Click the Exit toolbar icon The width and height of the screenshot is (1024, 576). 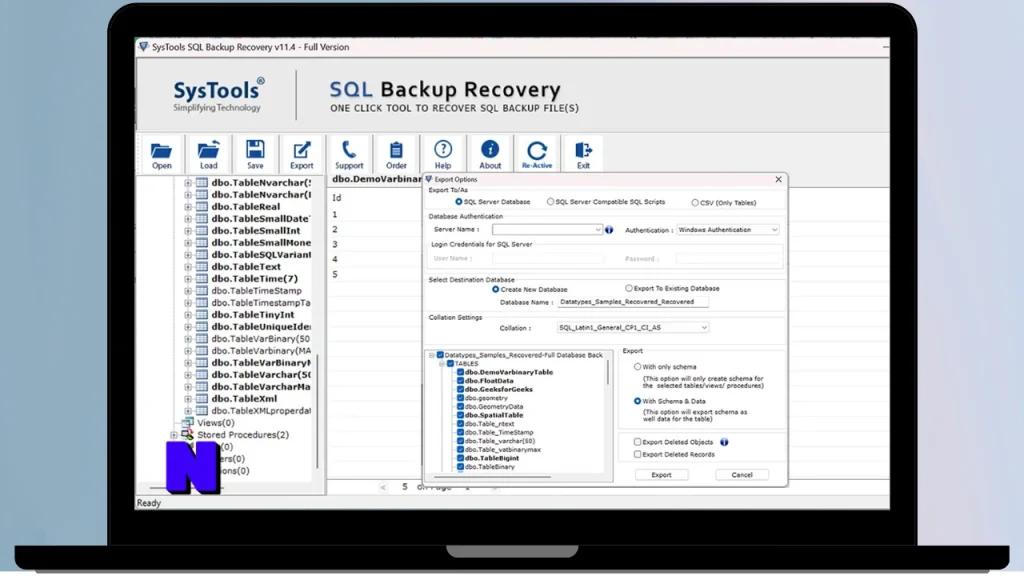pyautogui.click(x=583, y=150)
